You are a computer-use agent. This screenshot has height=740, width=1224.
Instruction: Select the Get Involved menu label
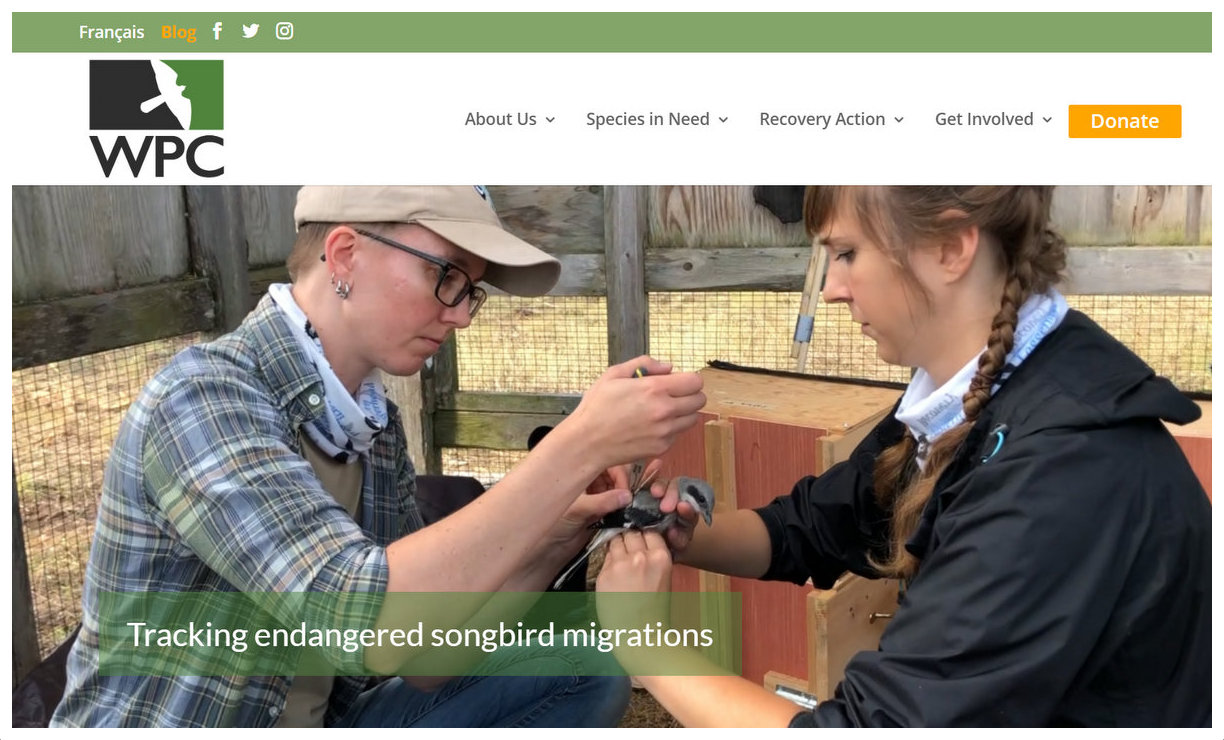point(984,119)
